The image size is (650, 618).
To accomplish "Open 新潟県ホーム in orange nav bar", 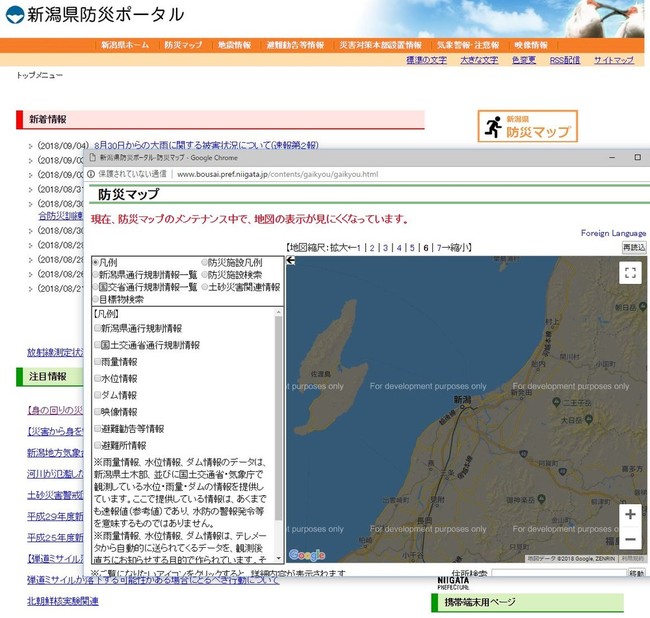I will click(125, 45).
